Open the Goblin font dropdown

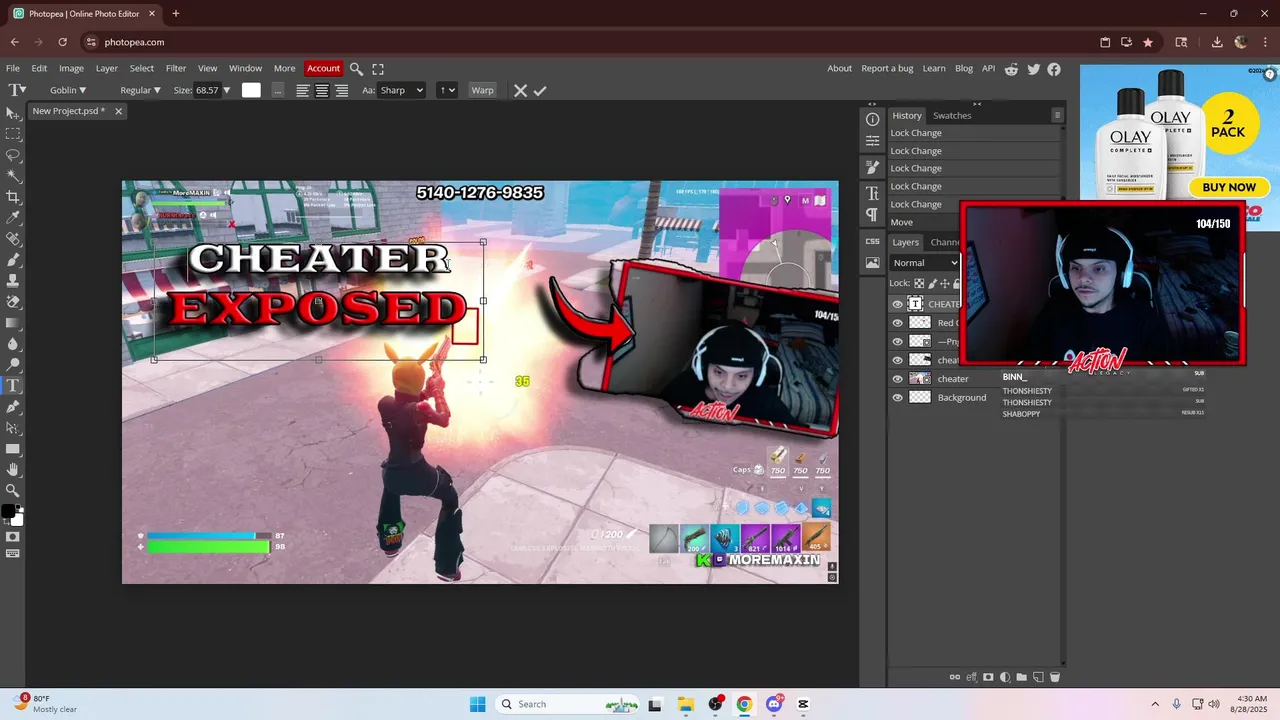(x=68, y=90)
